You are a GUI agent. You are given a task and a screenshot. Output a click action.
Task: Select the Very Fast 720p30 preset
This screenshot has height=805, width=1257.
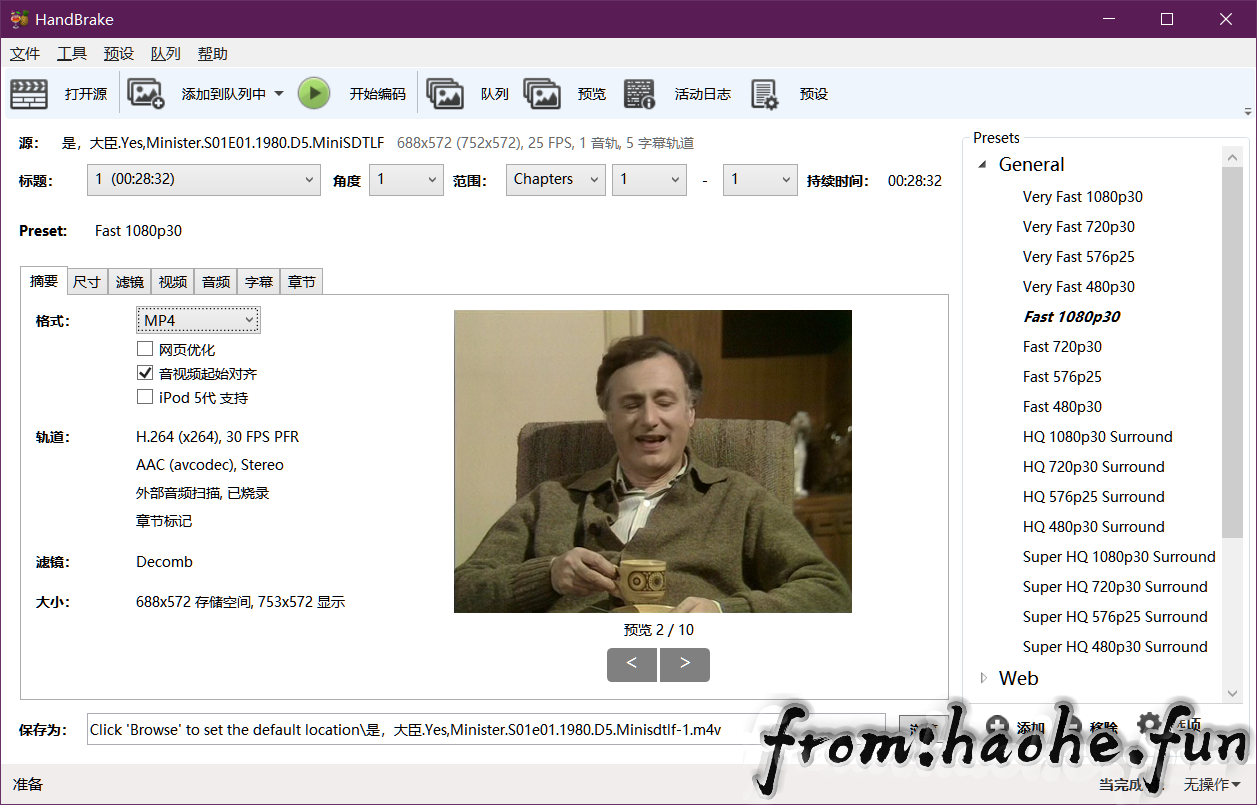pyautogui.click(x=1079, y=227)
